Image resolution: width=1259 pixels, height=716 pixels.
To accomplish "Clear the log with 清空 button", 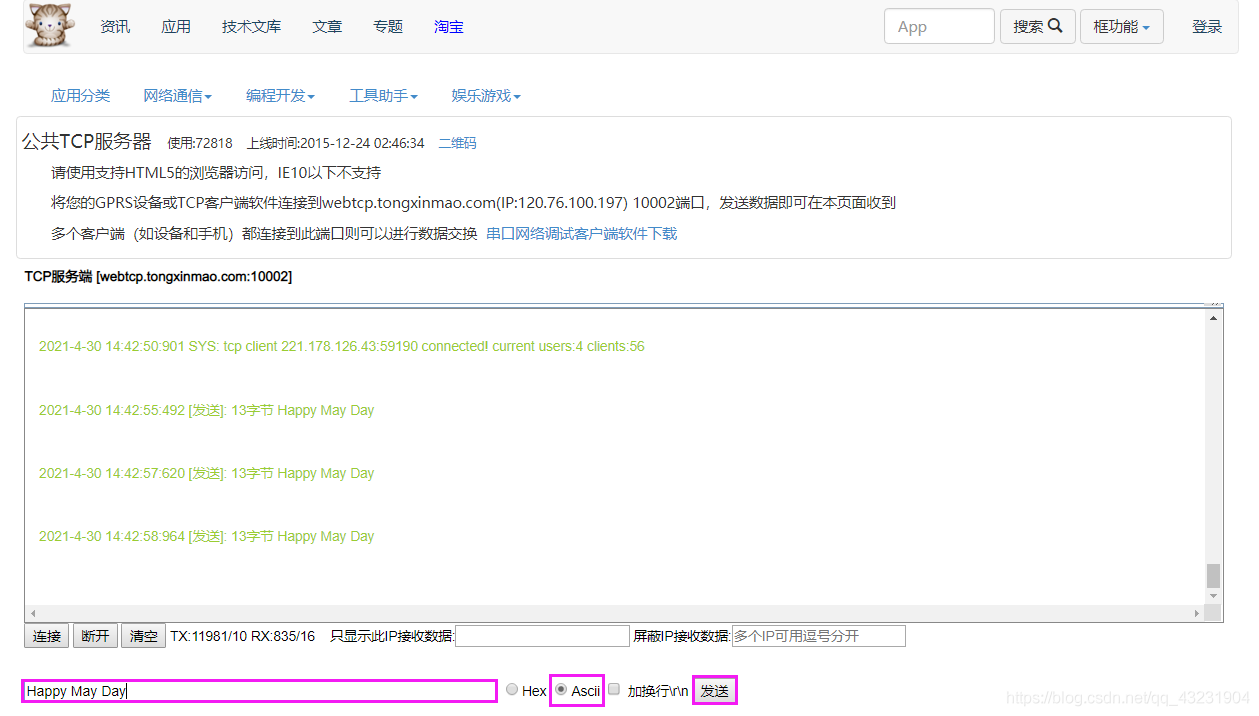I will 143,636.
